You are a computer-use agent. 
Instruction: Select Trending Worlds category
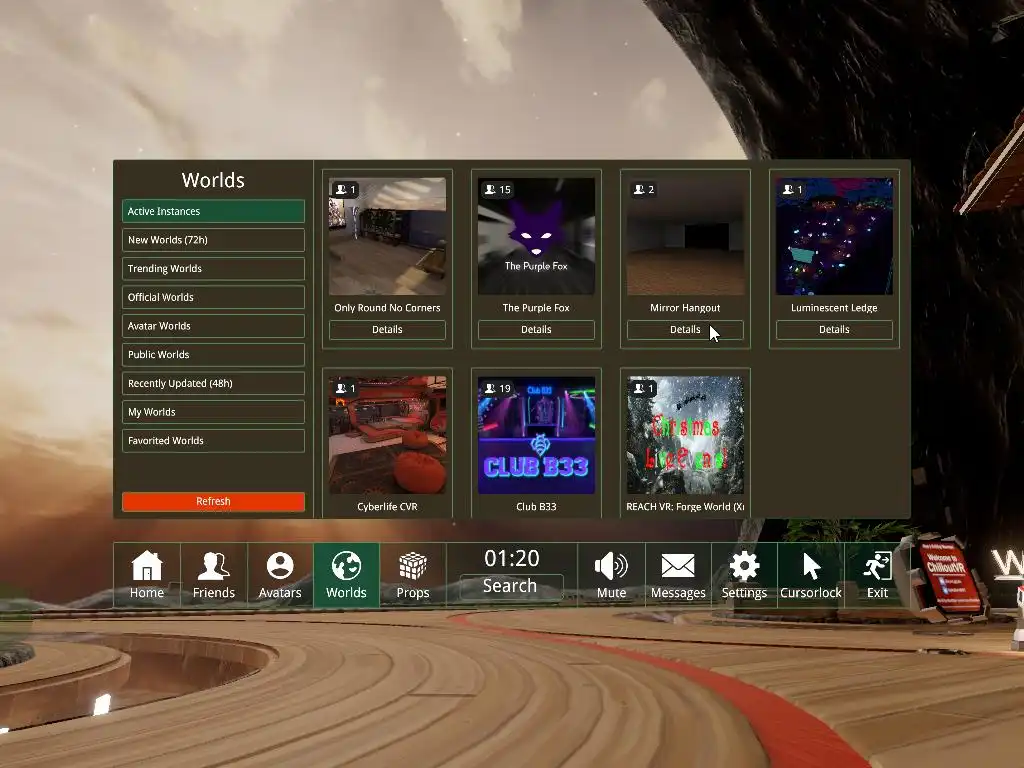[x=213, y=268]
